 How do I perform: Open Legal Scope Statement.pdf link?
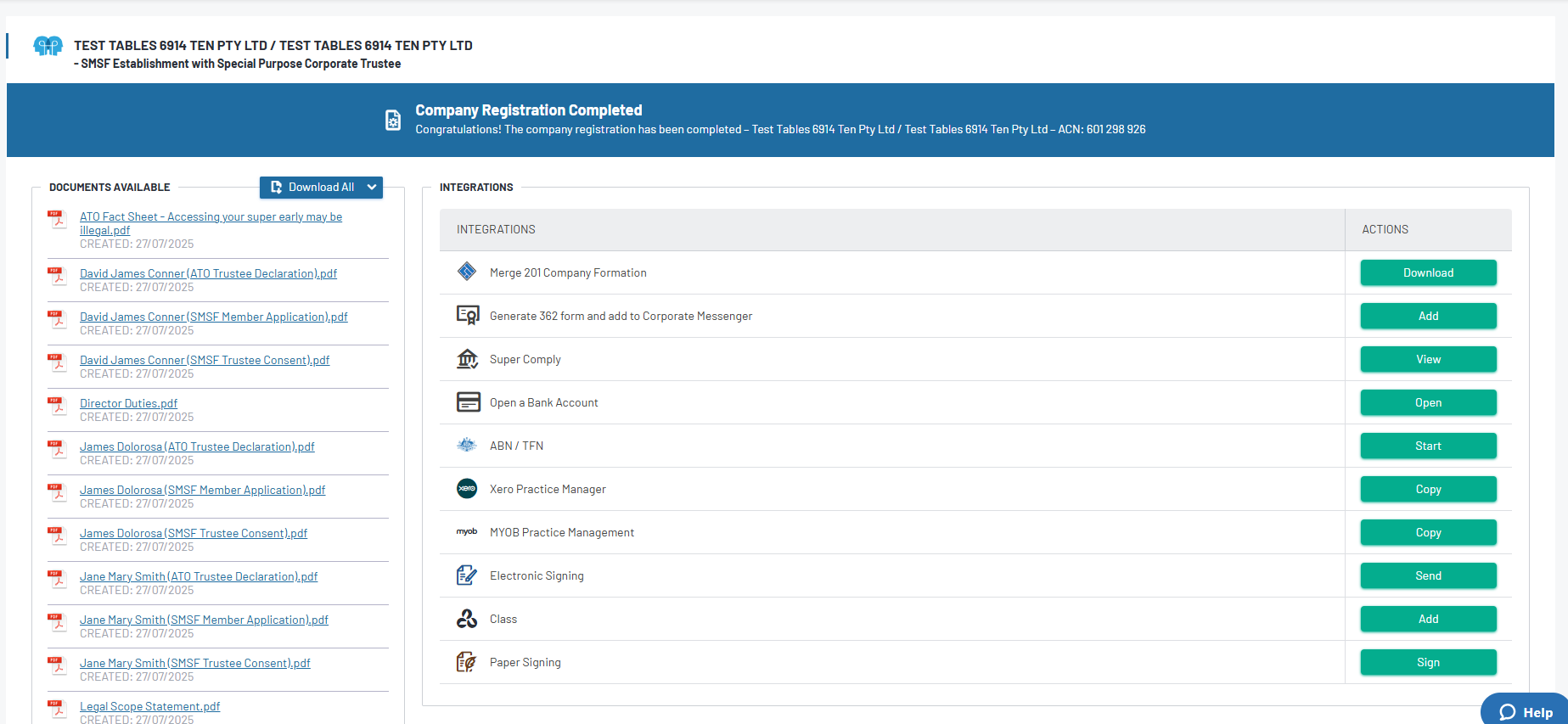point(149,706)
